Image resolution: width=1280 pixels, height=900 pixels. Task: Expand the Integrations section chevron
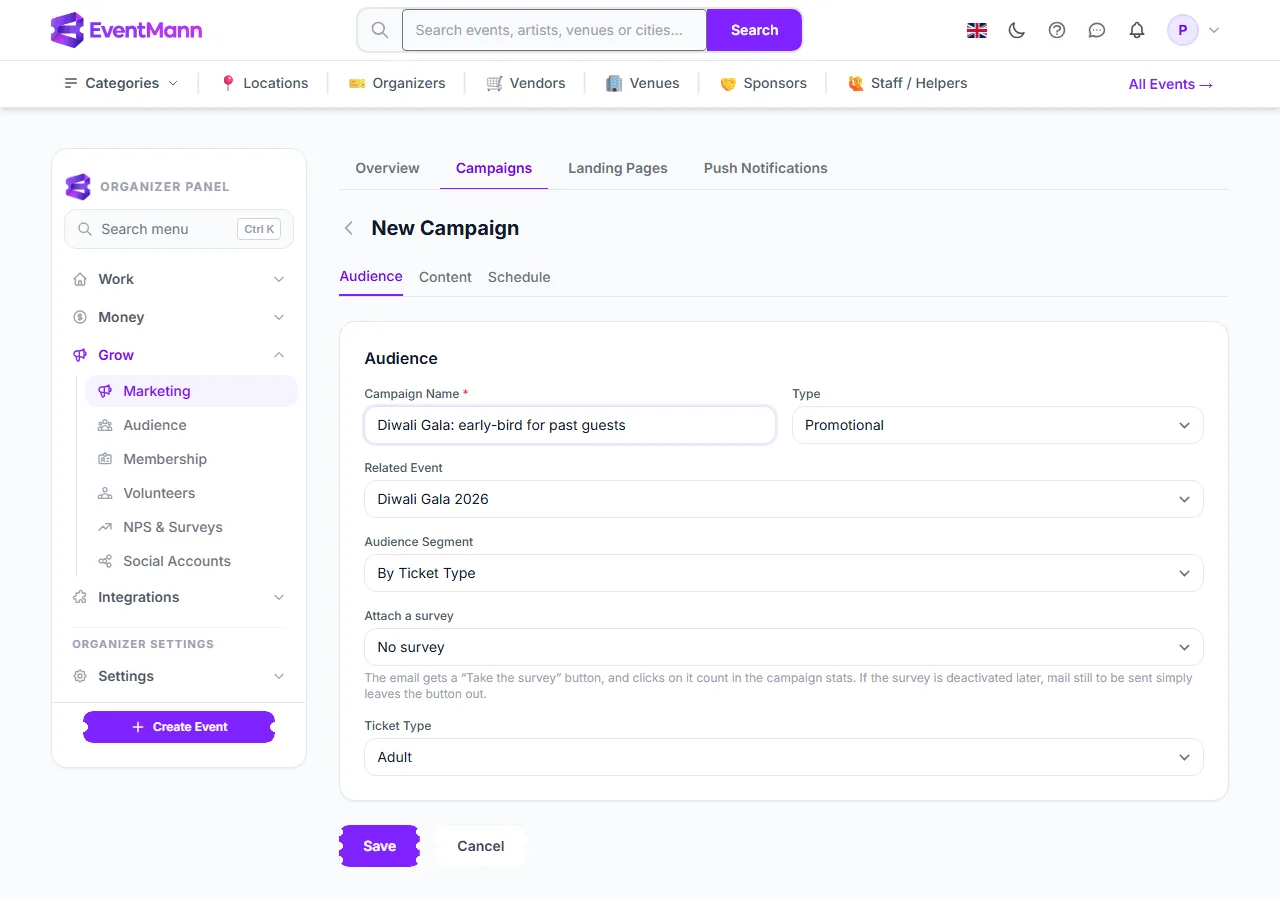[279, 597]
